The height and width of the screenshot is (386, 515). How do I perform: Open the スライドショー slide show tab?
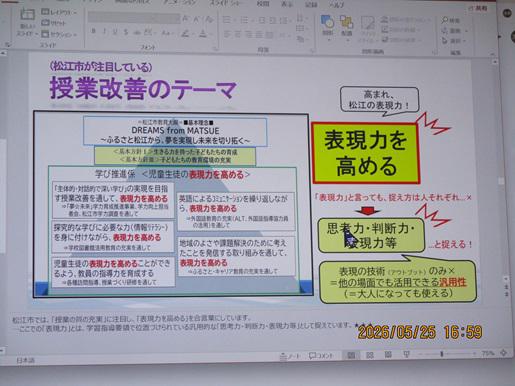pos(225,3)
